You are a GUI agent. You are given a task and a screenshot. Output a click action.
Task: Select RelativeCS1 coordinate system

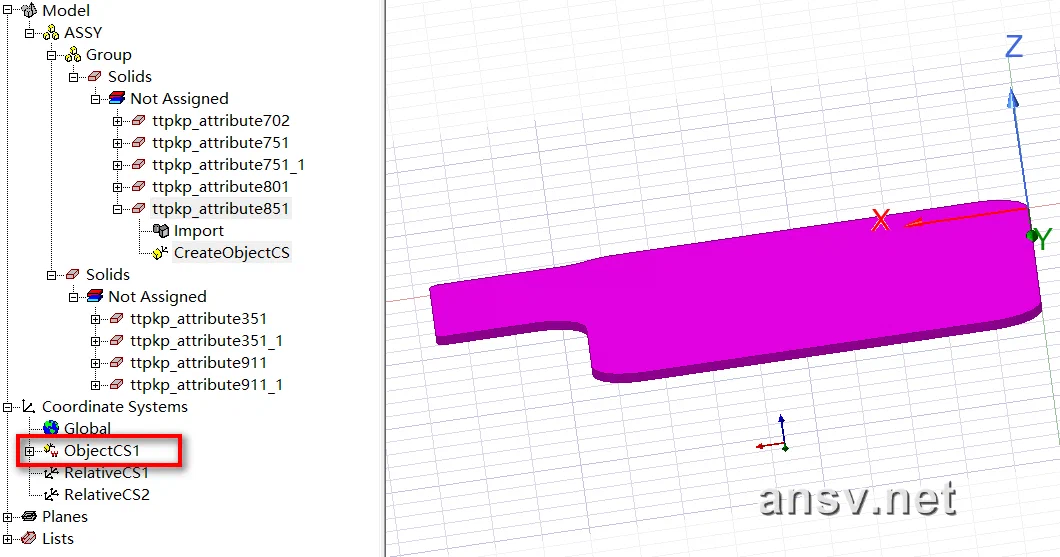click(106, 473)
